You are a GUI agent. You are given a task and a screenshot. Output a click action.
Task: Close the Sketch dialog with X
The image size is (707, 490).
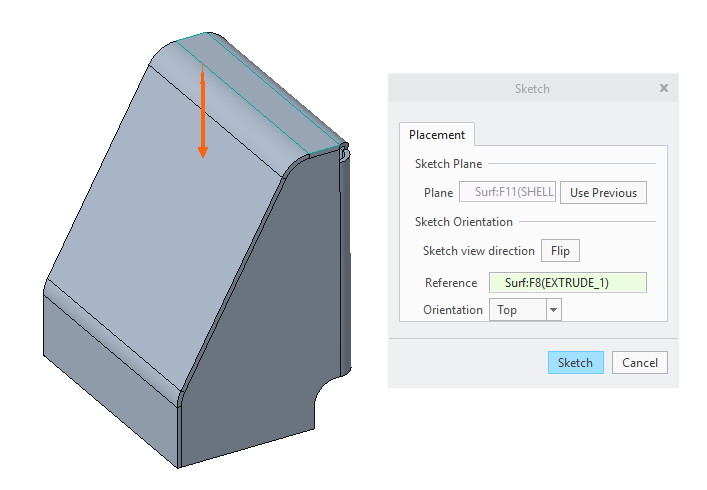664,88
